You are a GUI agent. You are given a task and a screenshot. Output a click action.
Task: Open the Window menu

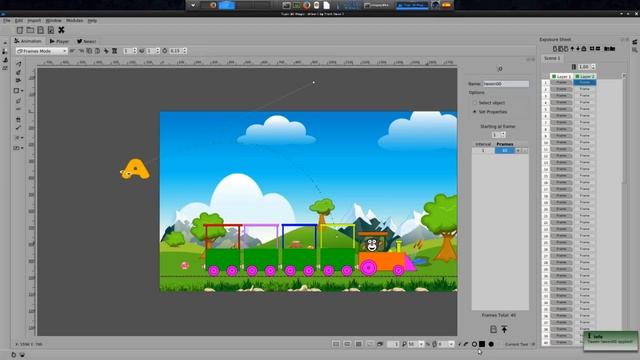[x=53, y=20]
